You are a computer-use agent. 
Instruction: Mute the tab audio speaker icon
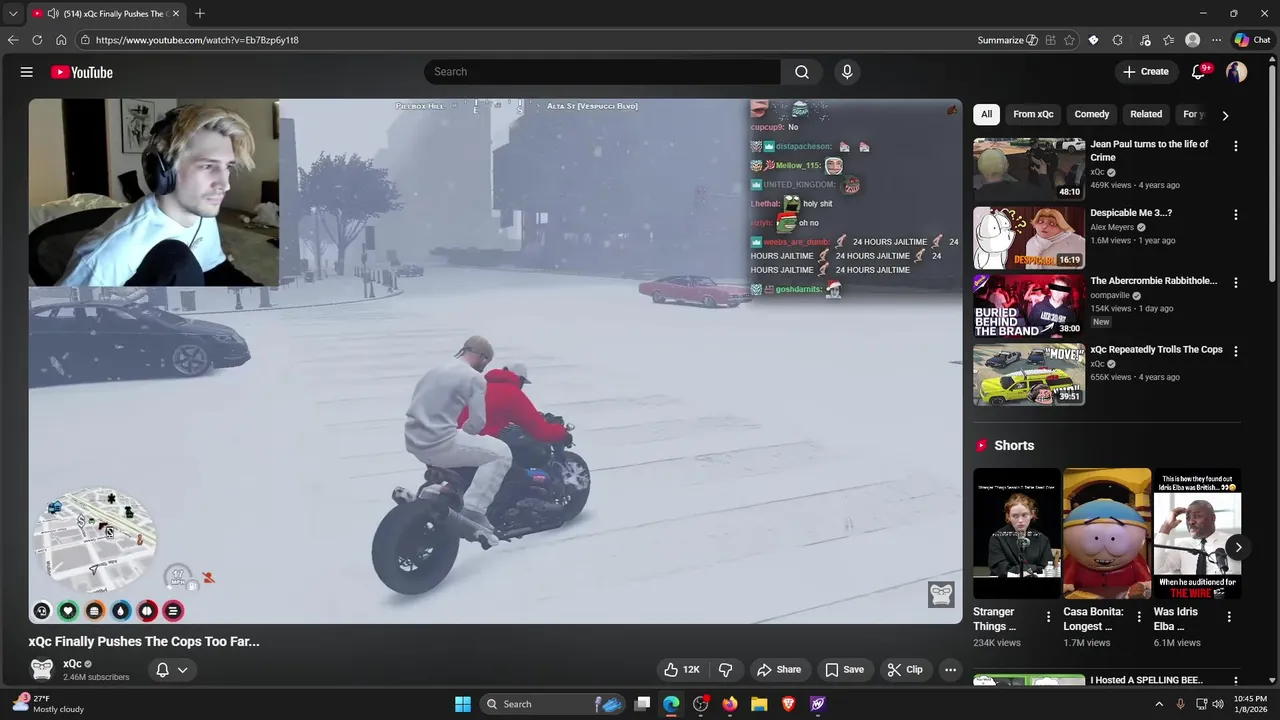[53, 14]
